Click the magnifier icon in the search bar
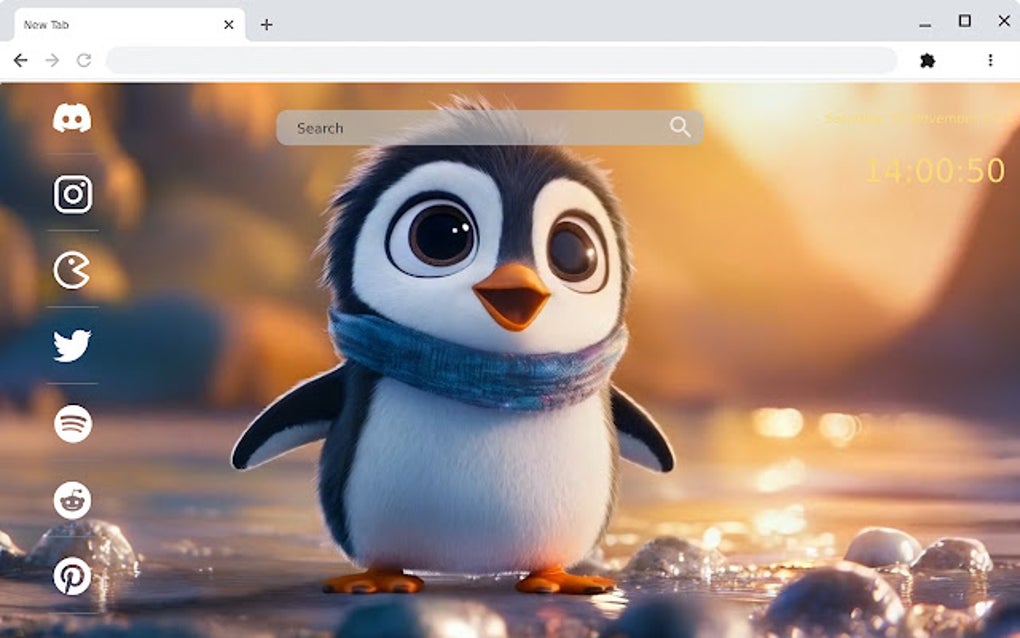 tap(681, 127)
